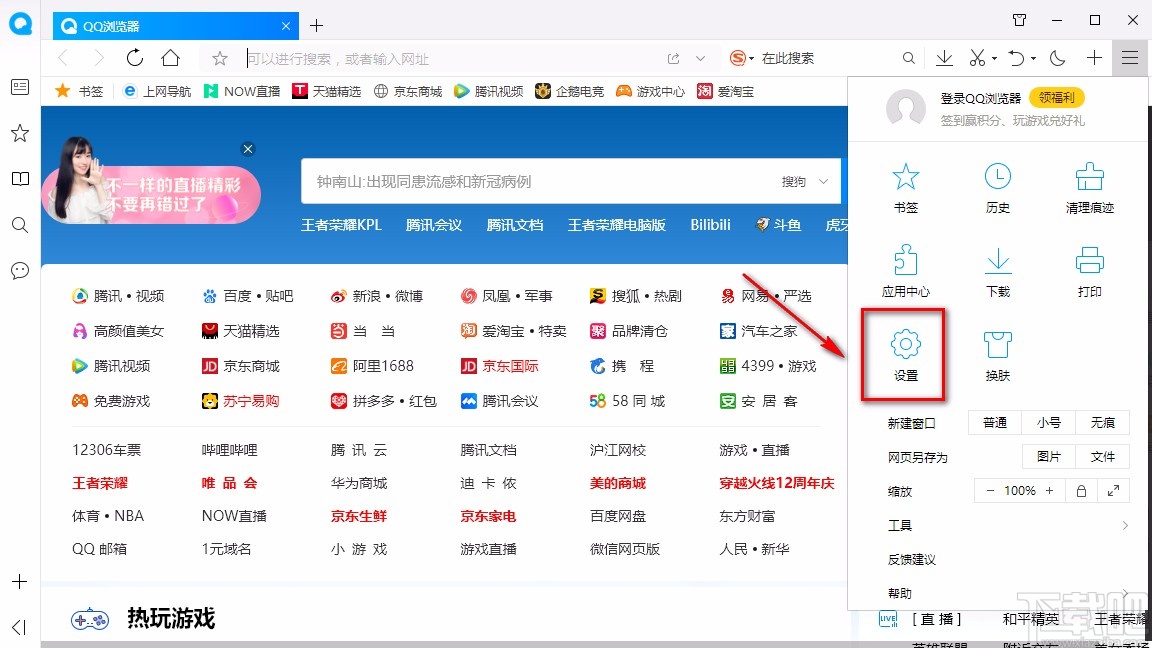The height and width of the screenshot is (648, 1152).
Task: Click the toolbar plus add icon
Action: click(x=1094, y=58)
